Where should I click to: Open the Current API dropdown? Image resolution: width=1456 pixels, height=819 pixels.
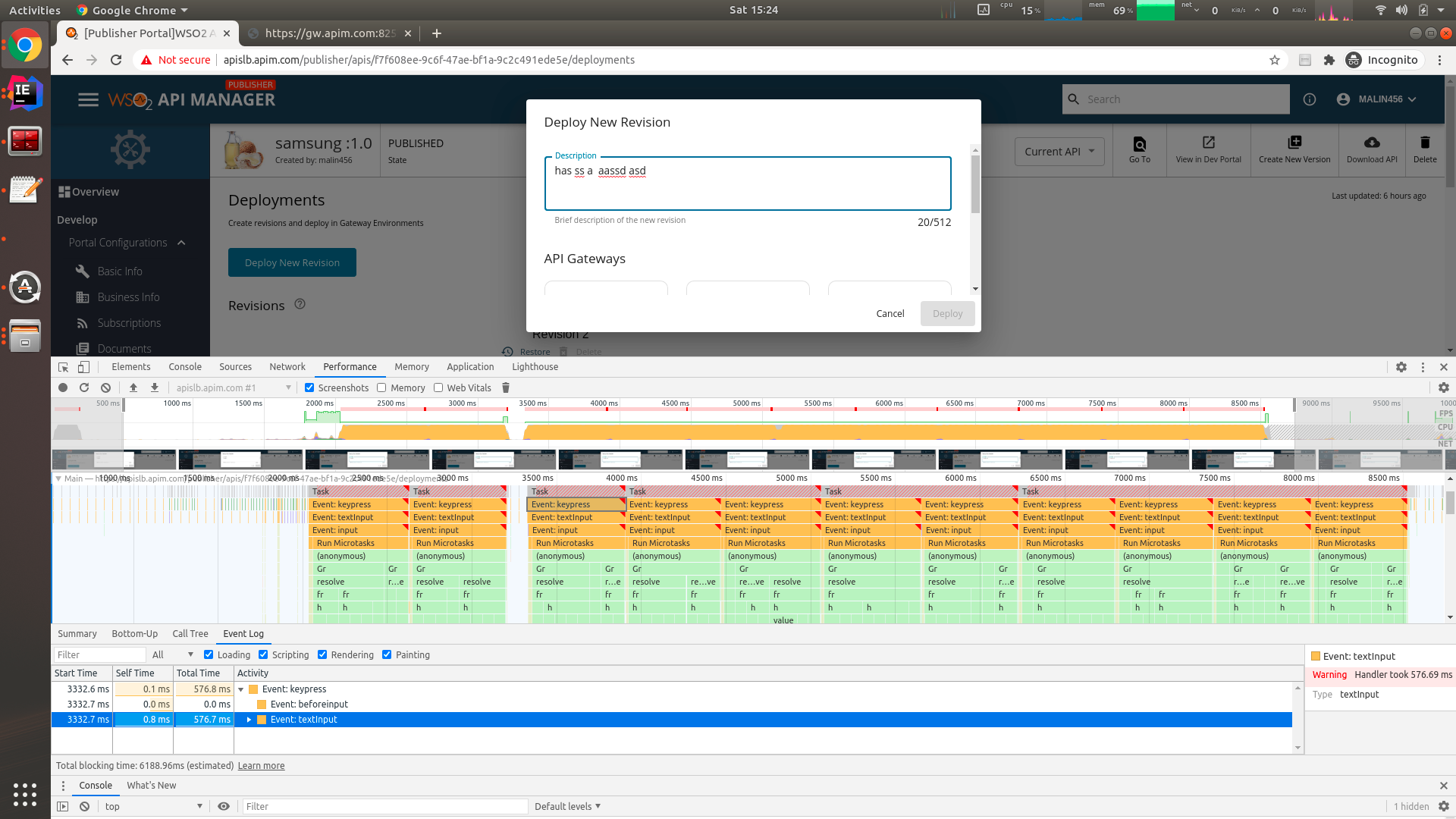click(1059, 152)
